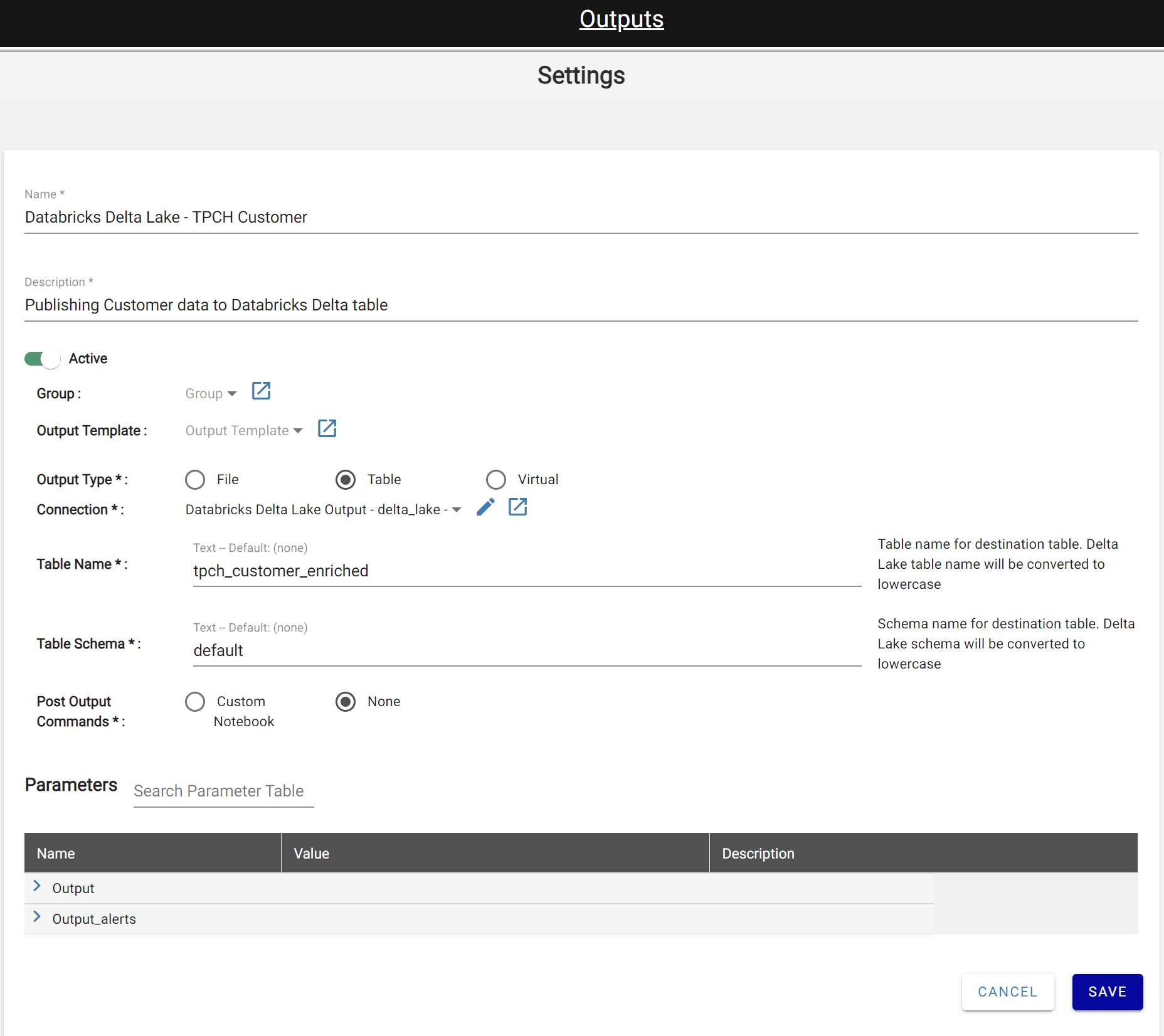Choose None for post output commands

point(346,702)
